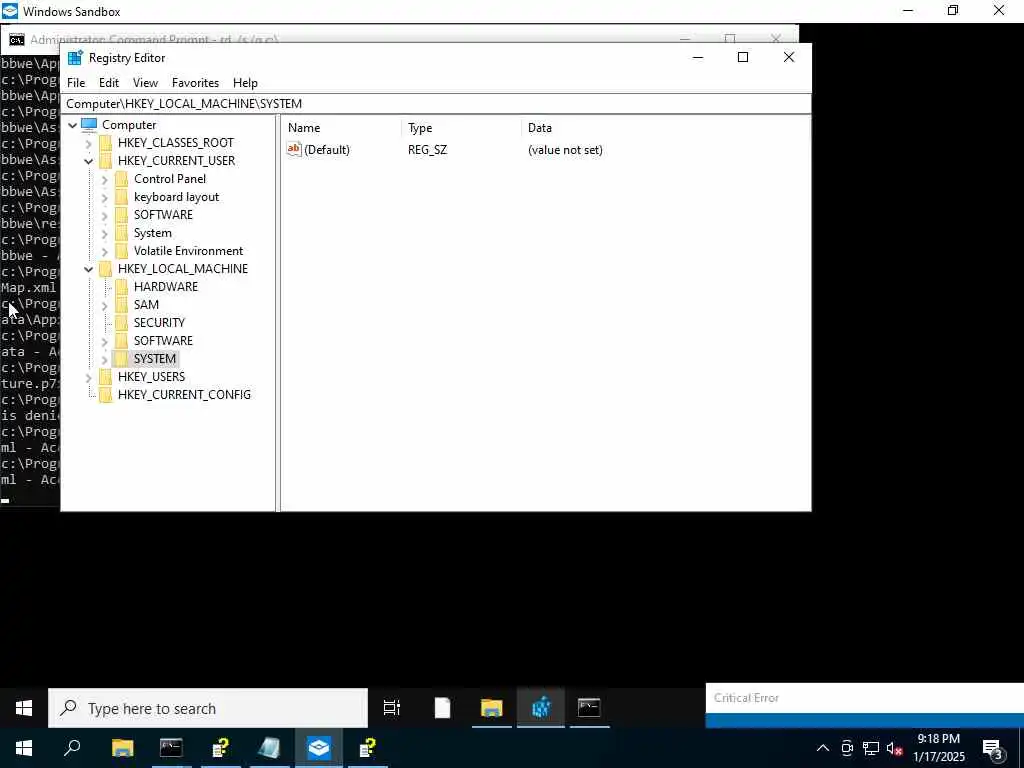The height and width of the screenshot is (768, 1024).
Task: Expand the Volatile Environment key
Action: click(104, 251)
